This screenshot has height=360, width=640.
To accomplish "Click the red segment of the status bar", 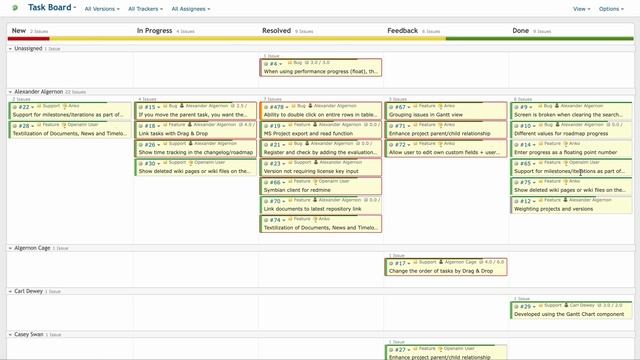I will (29, 39).
